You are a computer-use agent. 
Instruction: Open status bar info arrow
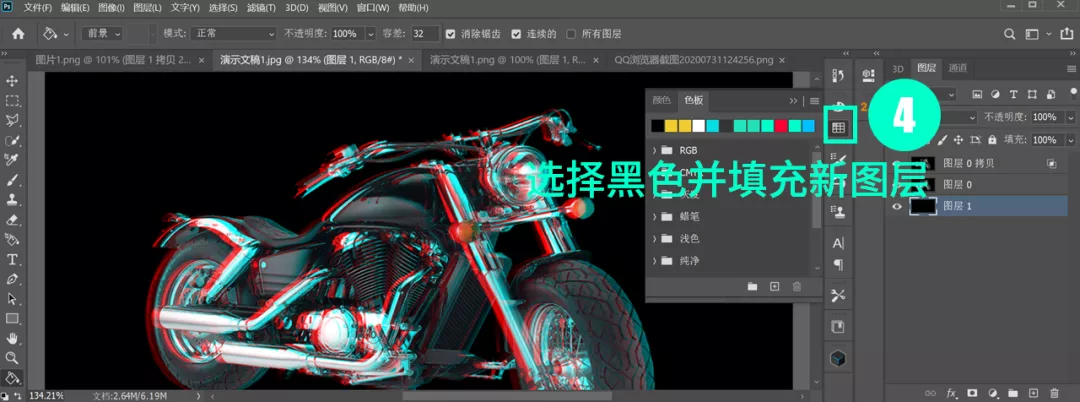[200, 396]
